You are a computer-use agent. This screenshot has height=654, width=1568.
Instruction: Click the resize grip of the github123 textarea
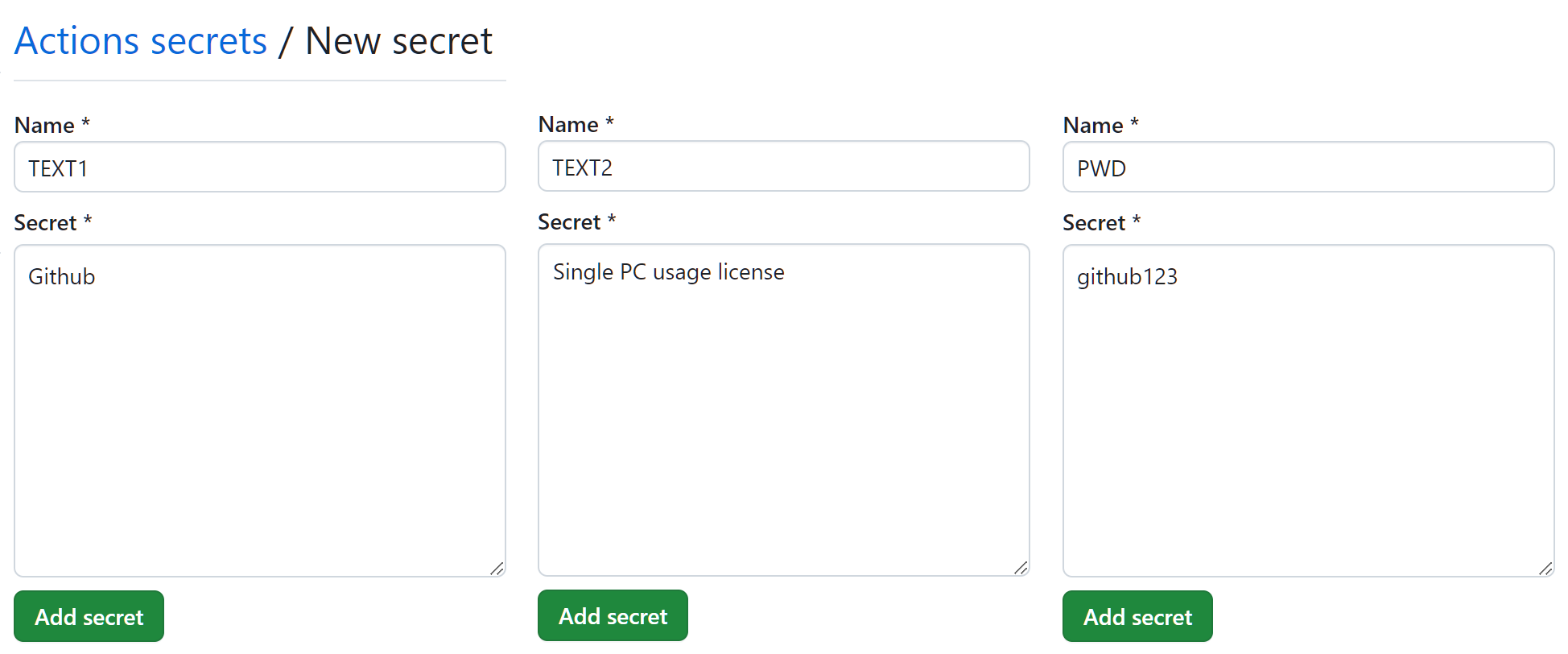coord(1546,569)
